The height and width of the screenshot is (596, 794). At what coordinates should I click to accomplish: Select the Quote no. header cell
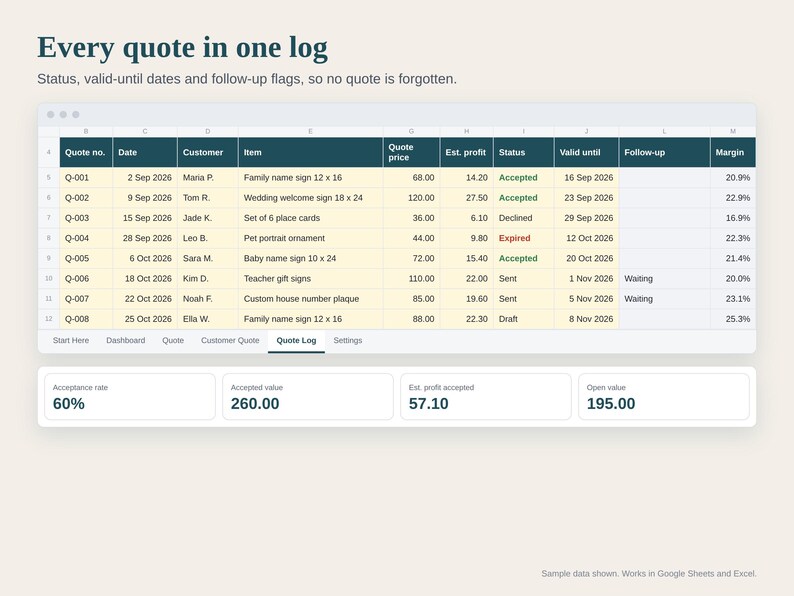[86, 152]
